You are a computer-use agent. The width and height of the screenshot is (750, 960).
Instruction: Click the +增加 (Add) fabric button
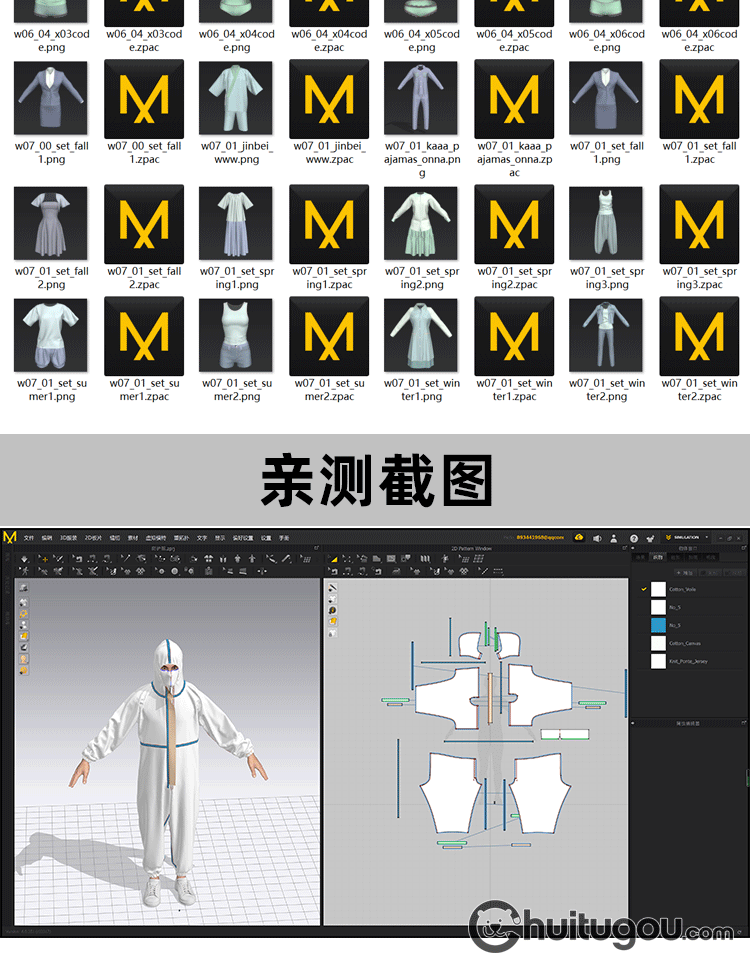pyautogui.click(x=684, y=572)
